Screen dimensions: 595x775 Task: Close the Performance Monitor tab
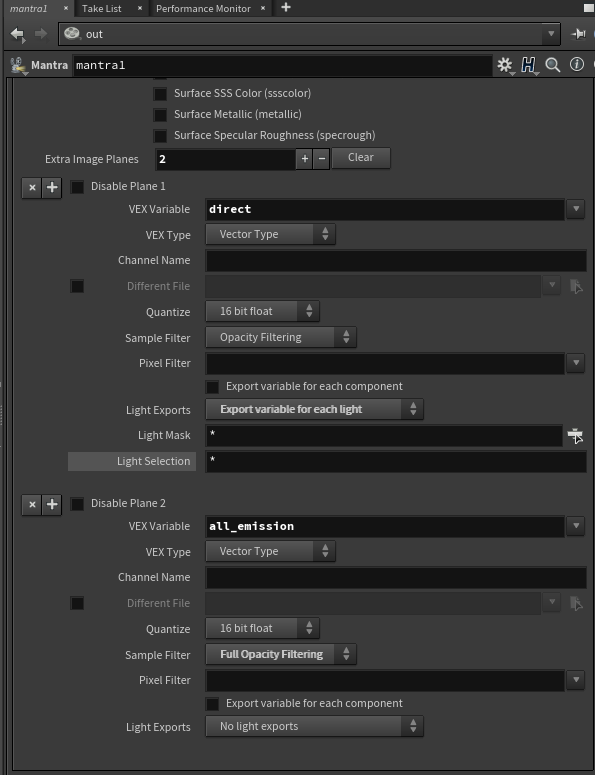(x=263, y=8)
